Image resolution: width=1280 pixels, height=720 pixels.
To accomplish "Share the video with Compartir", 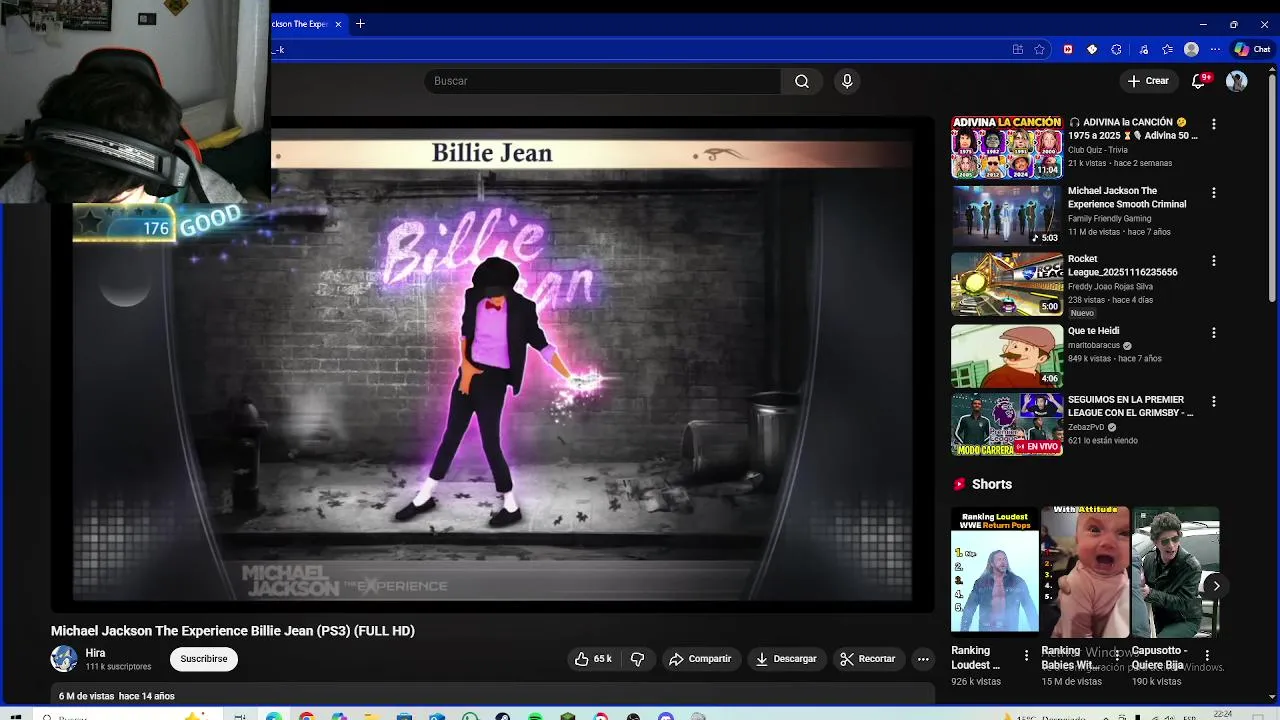I will click(700, 659).
